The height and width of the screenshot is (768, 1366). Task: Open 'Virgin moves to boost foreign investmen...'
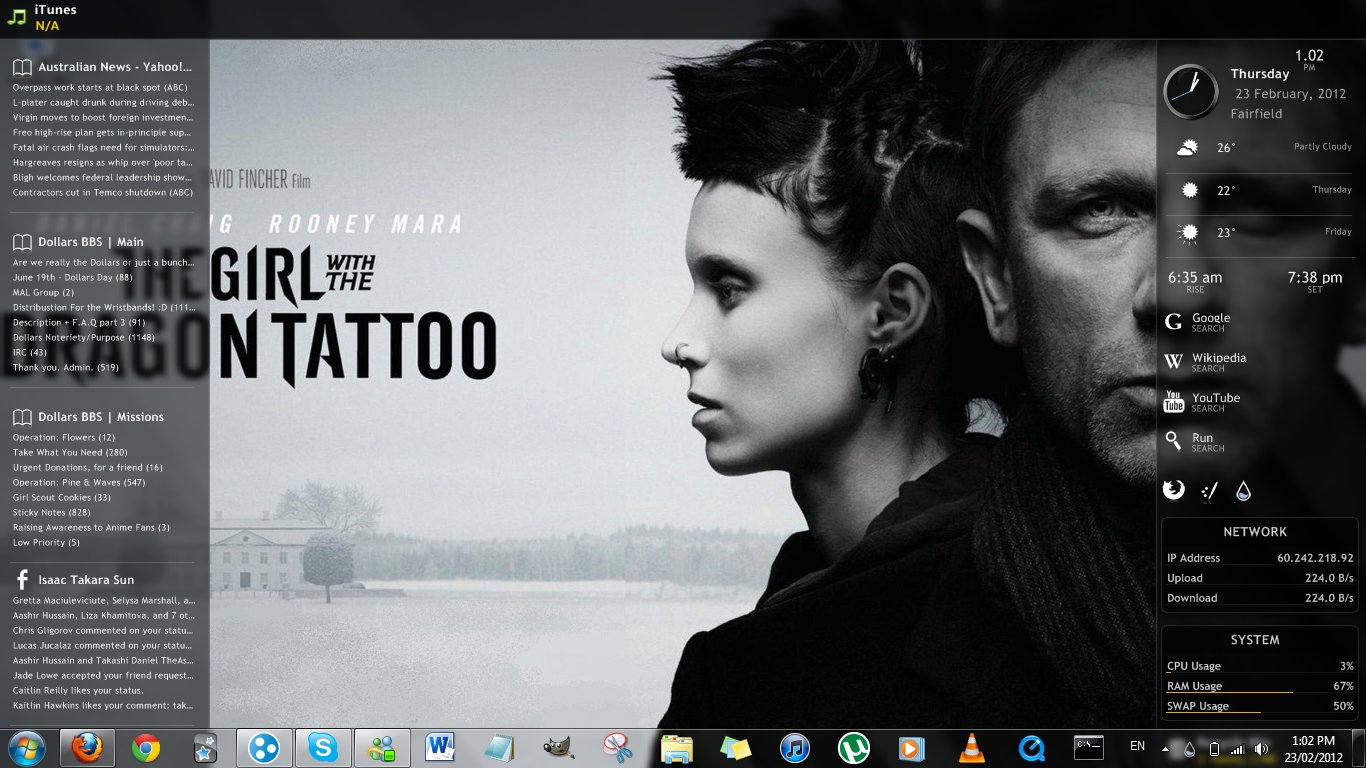(103, 117)
